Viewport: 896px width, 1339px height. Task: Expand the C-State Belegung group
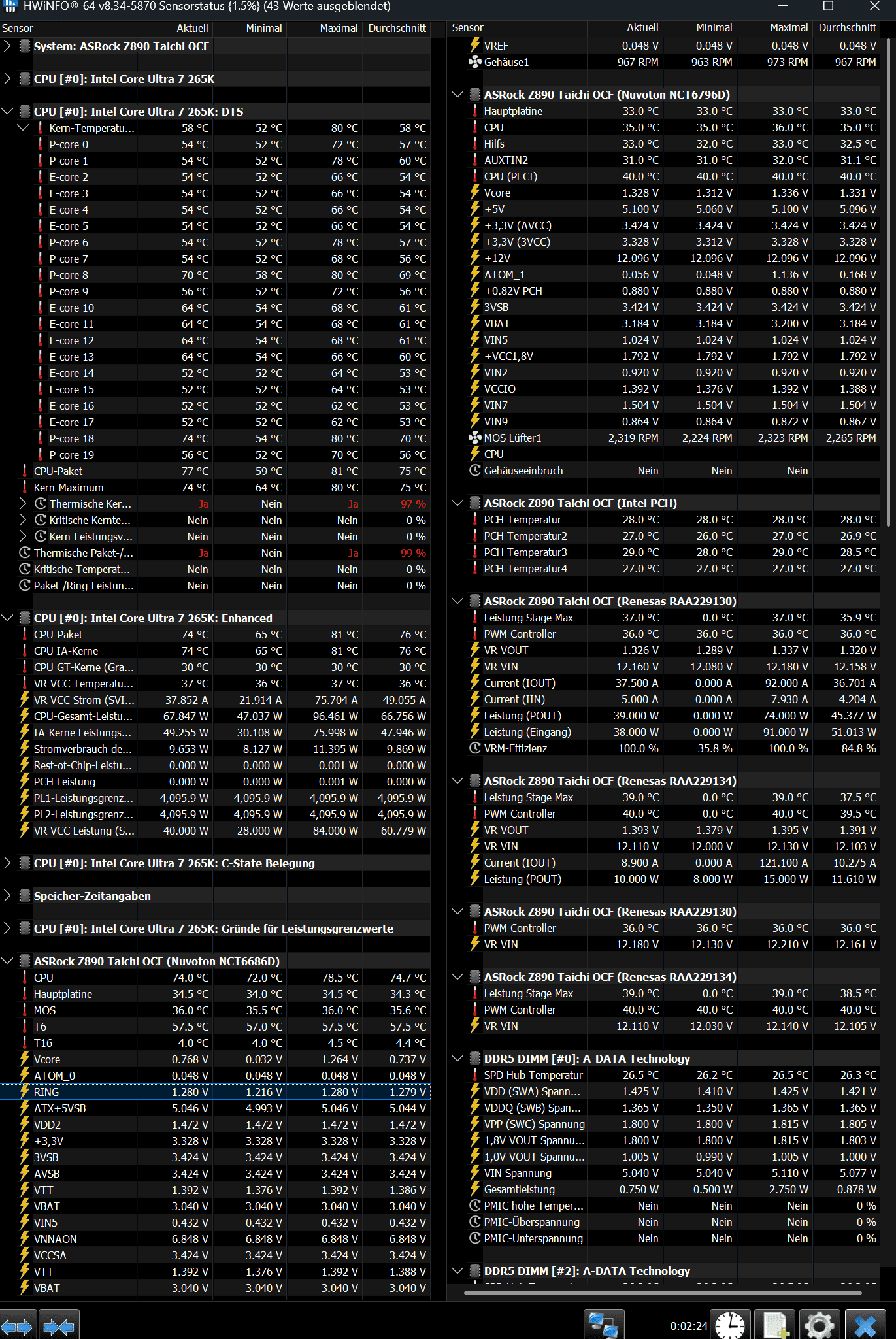pos(7,863)
